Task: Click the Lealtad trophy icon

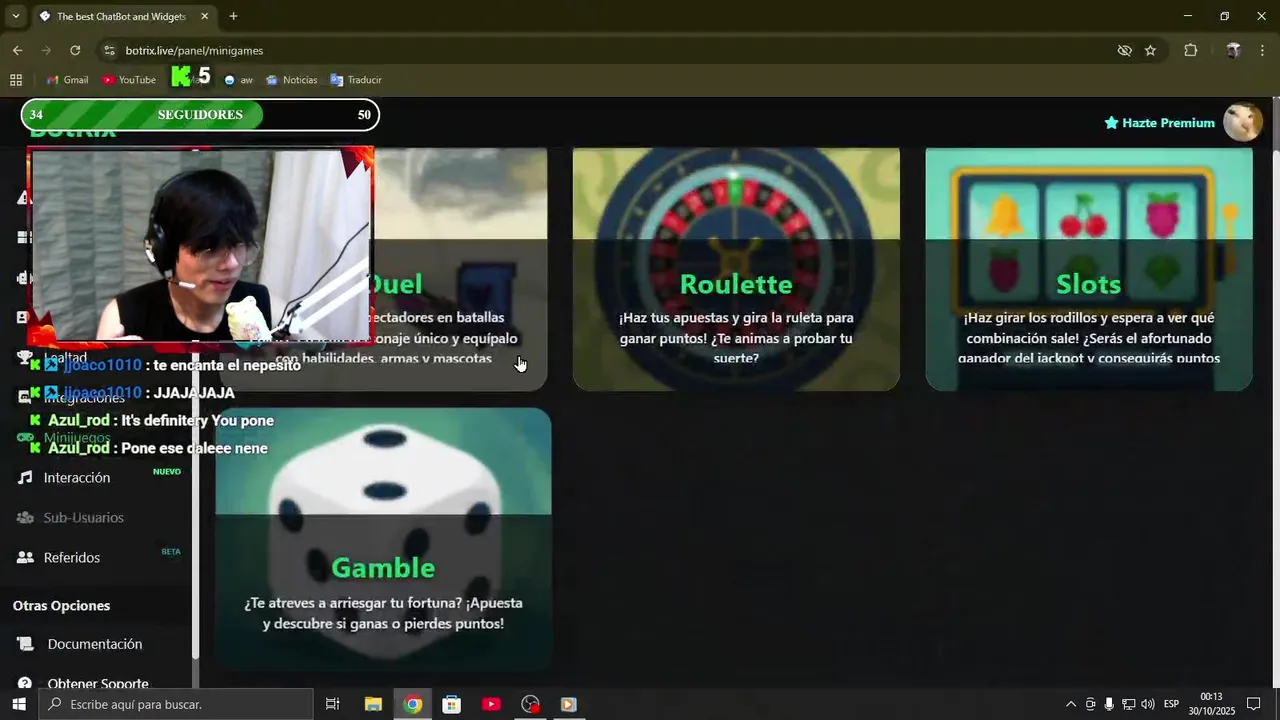Action: point(25,357)
